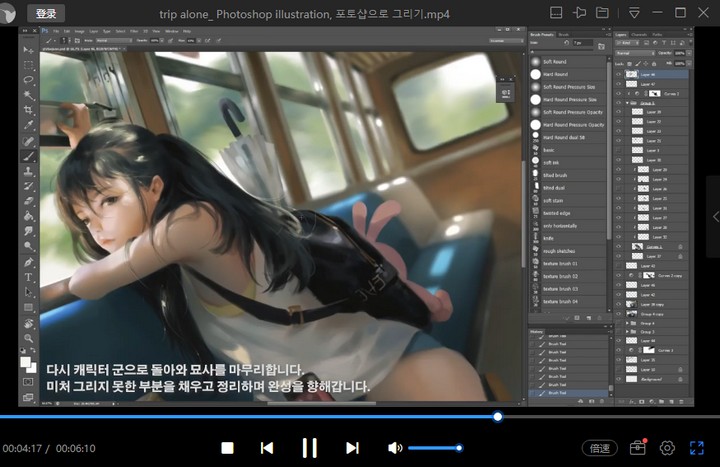This screenshot has width=720, height=467.
Task: Show hidden Group 4 visibility box
Action: tap(619, 323)
